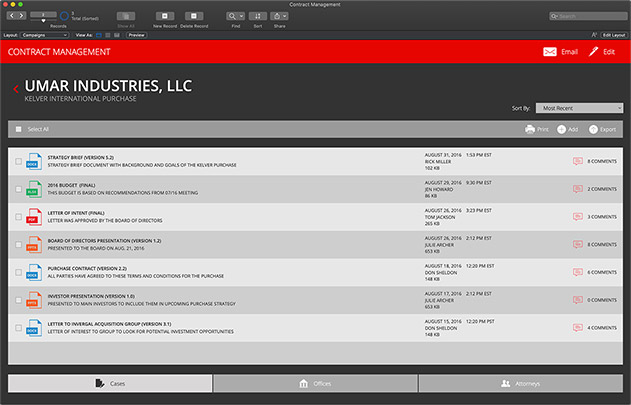The image size is (631, 405).
Task: Open the Strategy Brief DOCX file icon
Action: tap(34, 160)
